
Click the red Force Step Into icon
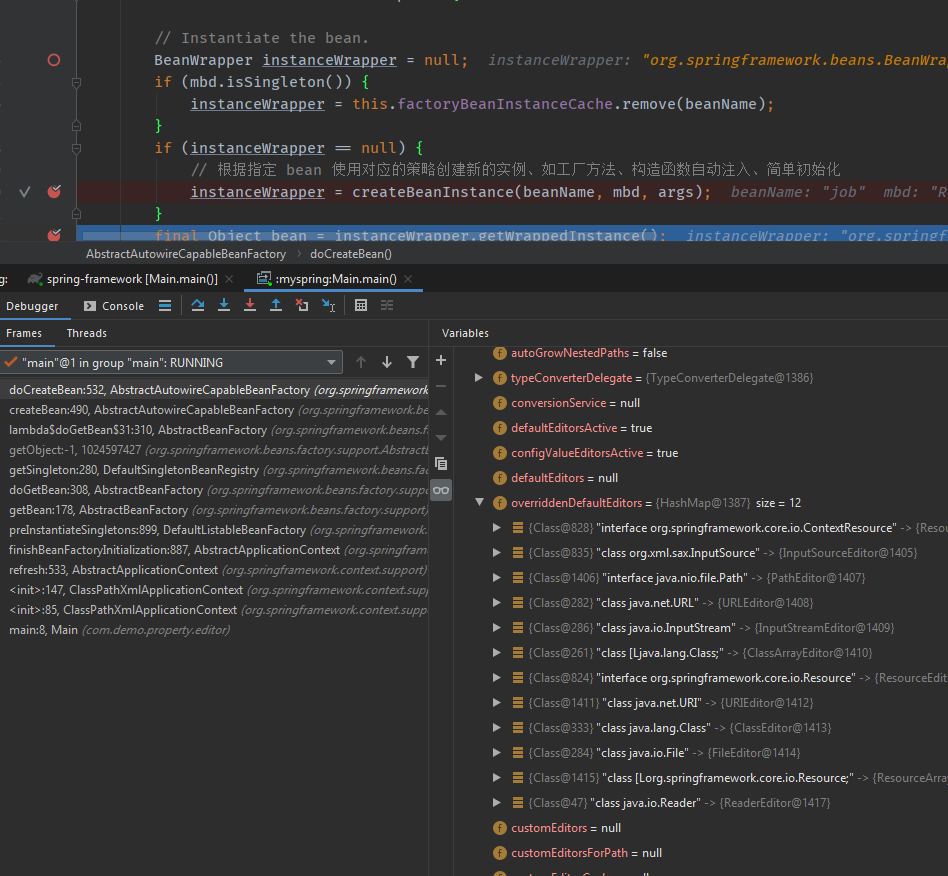click(250, 306)
